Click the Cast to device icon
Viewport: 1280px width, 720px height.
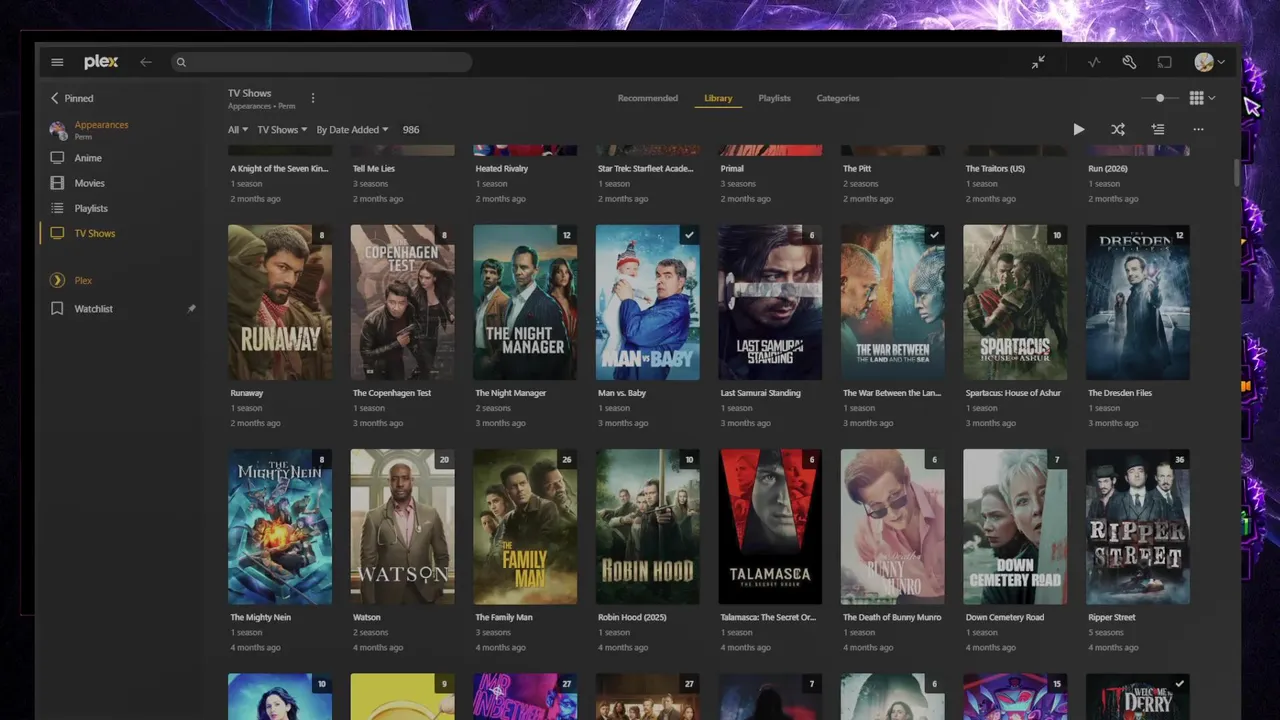[1165, 62]
